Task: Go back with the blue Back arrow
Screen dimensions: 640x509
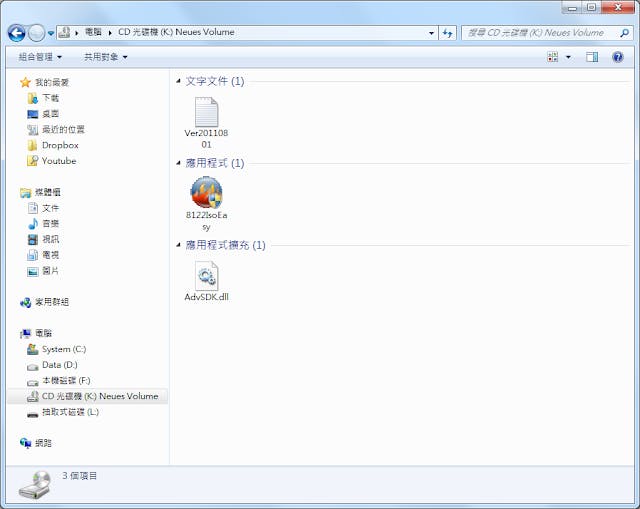Action: coord(16,33)
